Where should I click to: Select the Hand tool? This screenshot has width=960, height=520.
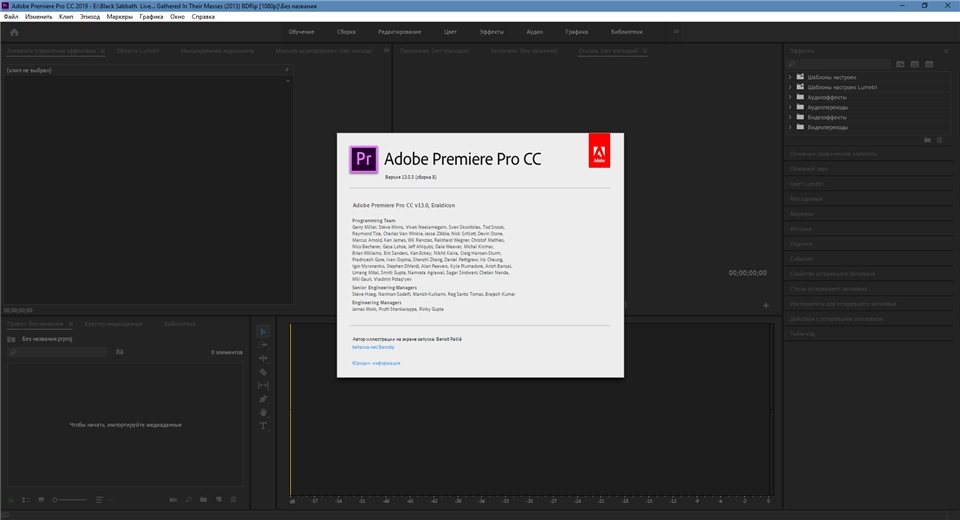pyautogui.click(x=263, y=412)
